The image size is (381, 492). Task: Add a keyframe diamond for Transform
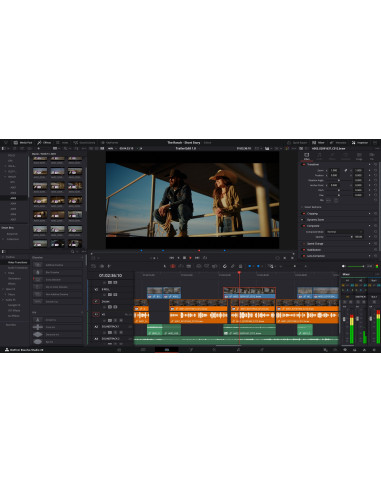pyautogui.click(x=369, y=165)
